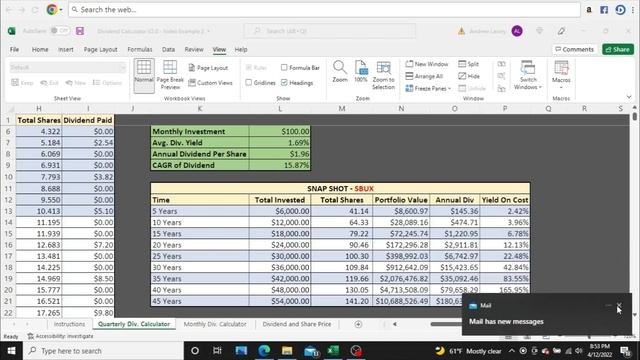Select the 25 Years row label
640x360 pixels.
[x=200, y=256]
